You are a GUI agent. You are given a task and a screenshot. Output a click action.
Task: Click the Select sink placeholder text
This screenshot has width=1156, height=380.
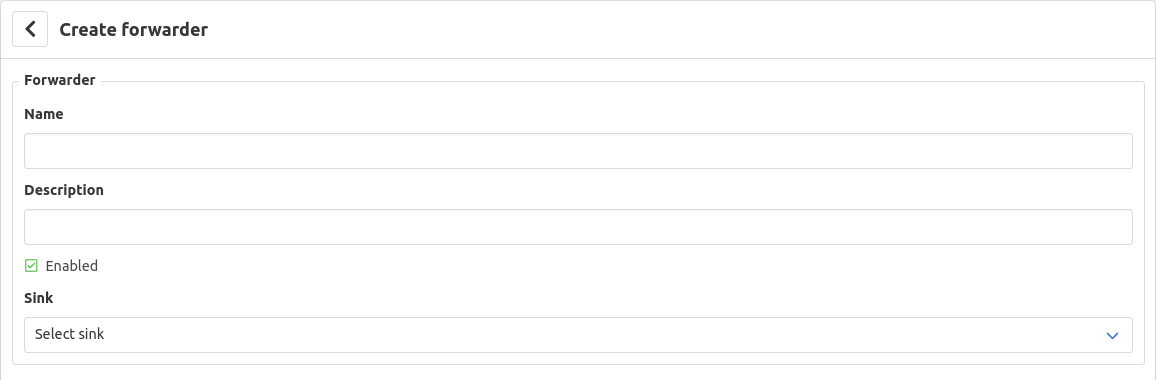click(x=69, y=334)
